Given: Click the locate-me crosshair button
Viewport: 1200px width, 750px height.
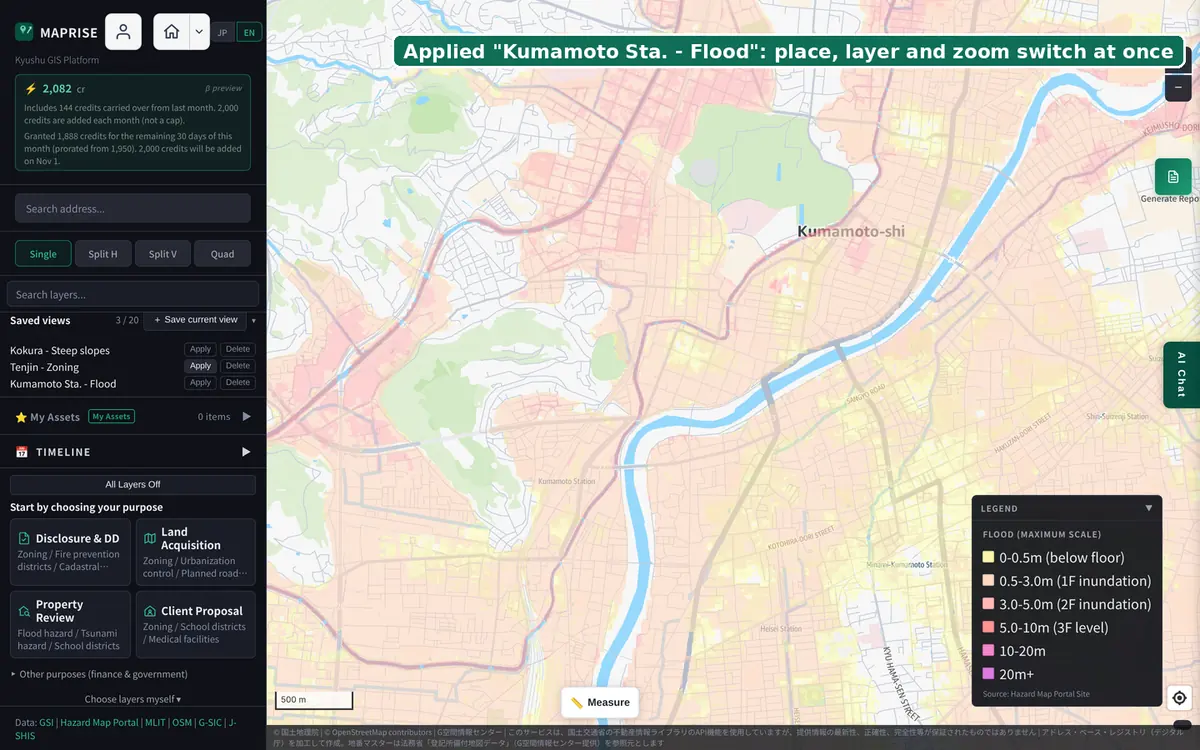Looking at the screenshot, I should tap(1179, 698).
